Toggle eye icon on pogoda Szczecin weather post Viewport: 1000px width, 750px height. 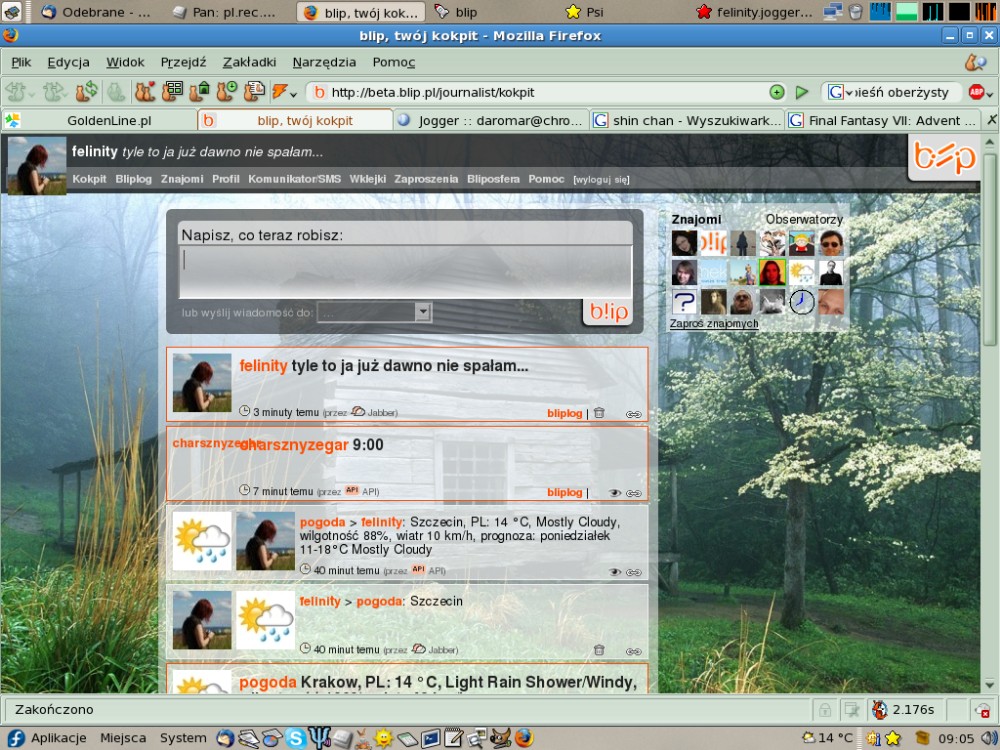tap(615, 572)
